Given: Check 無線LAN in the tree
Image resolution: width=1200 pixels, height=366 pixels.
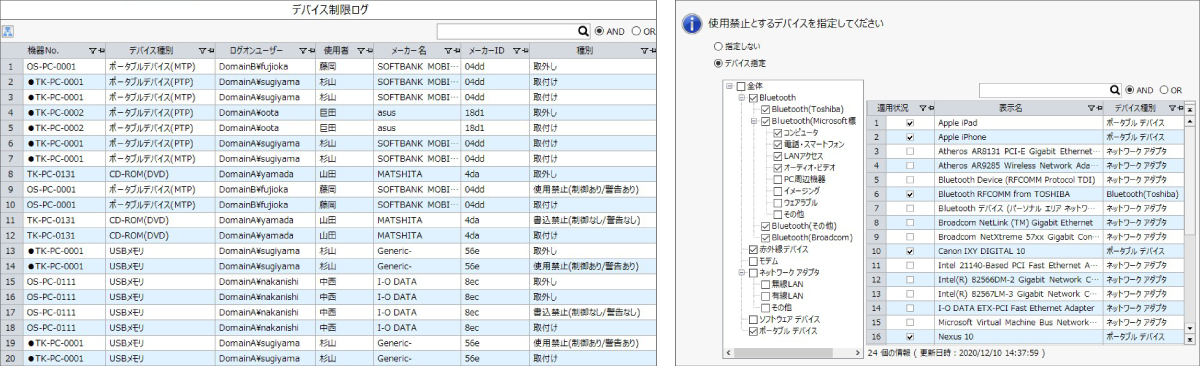Looking at the screenshot, I should [765, 284].
